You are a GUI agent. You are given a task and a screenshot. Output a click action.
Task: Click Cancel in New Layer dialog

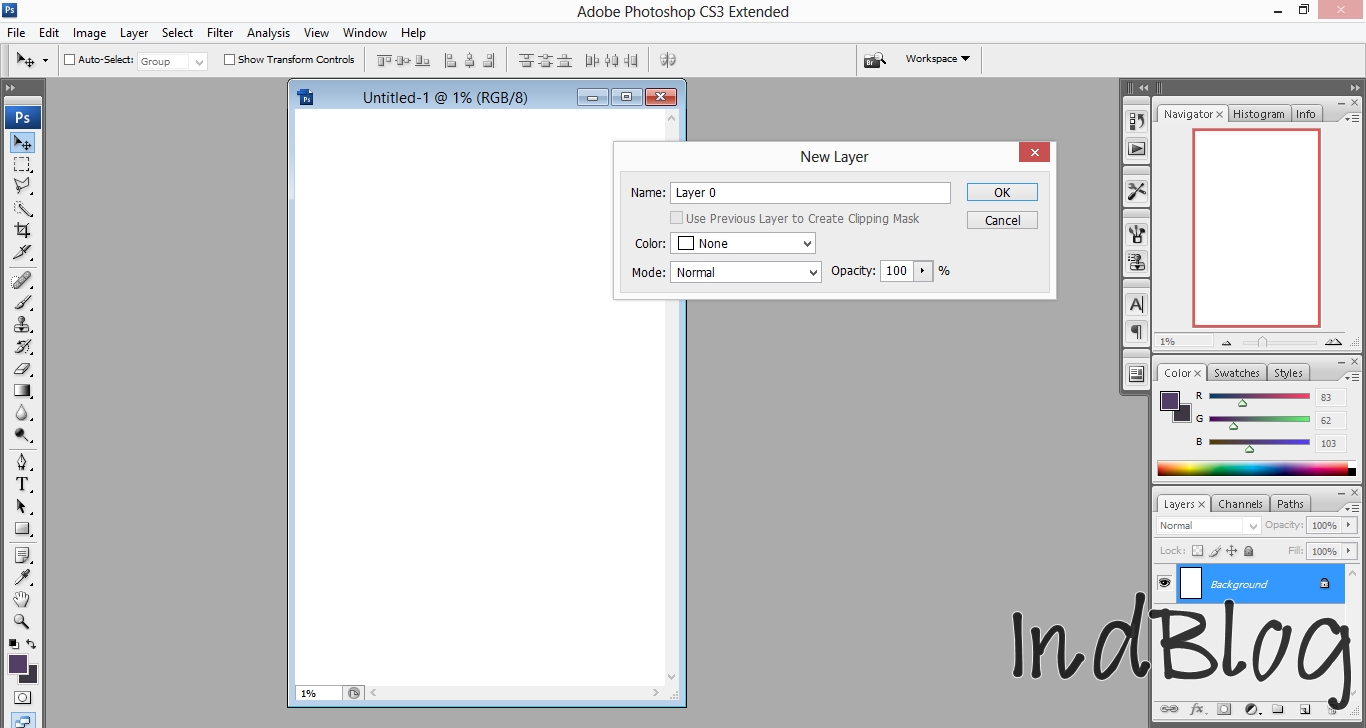click(1002, 221)
